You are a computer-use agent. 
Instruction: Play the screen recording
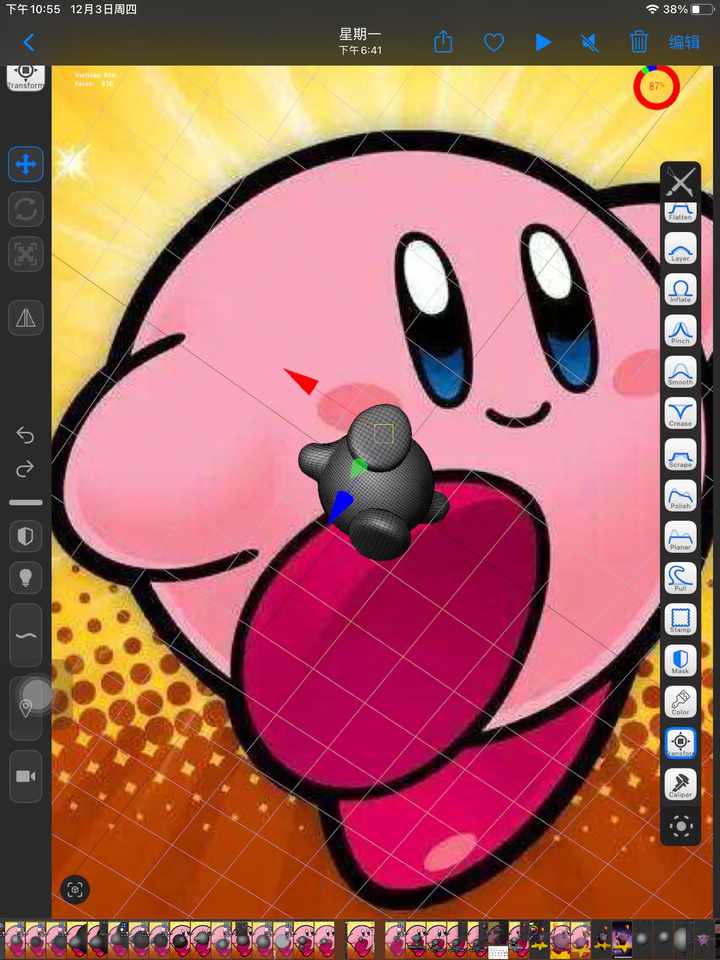[542, 42]
